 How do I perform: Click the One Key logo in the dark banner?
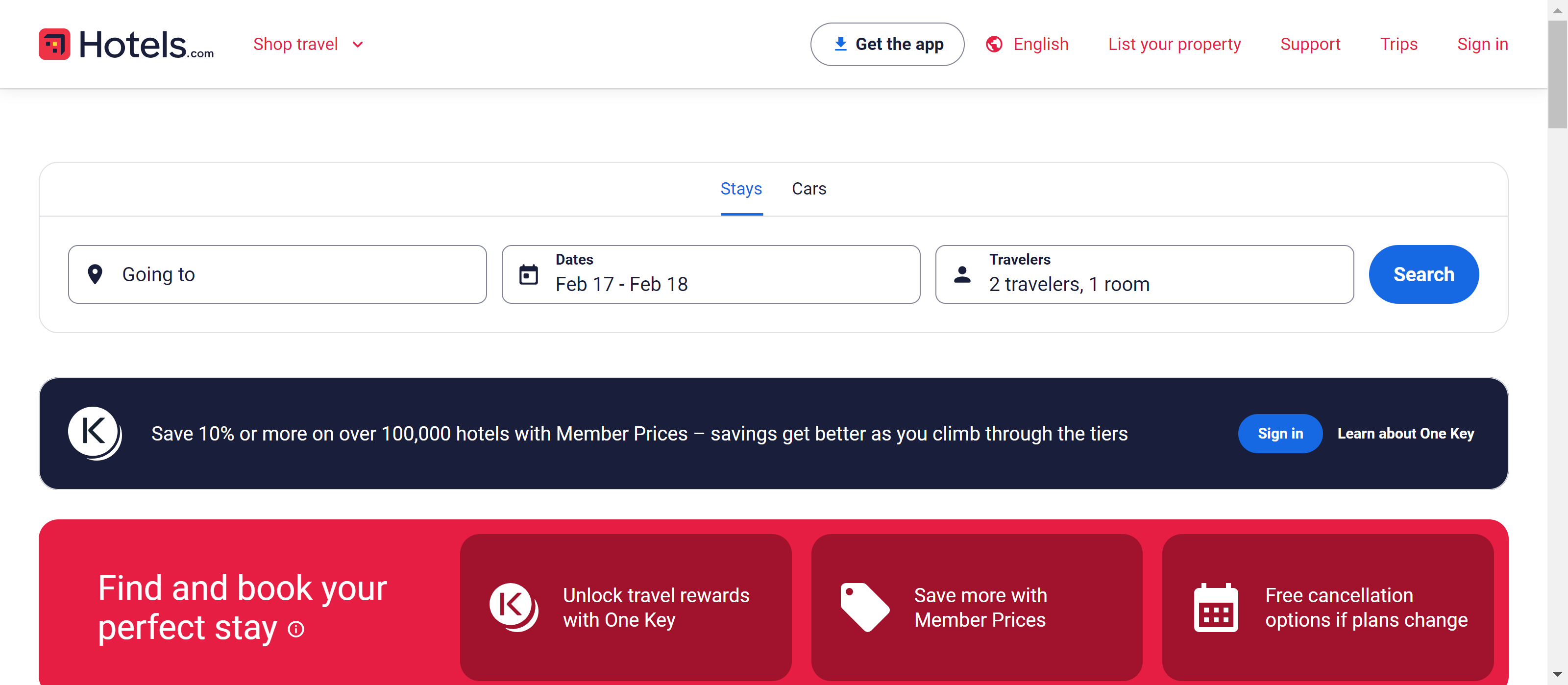(x=95, y=433)
